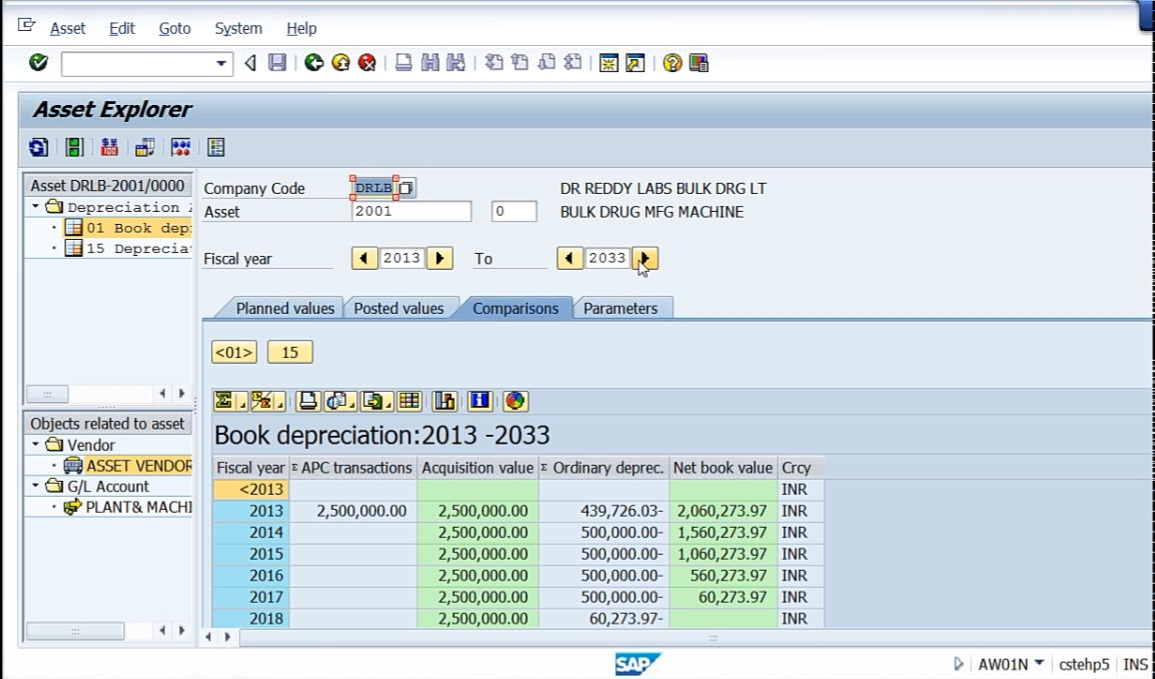The image size is (1155, 679).
Task: Open the Goto menu
Action: pyautogui.click(x=175, y=28)
